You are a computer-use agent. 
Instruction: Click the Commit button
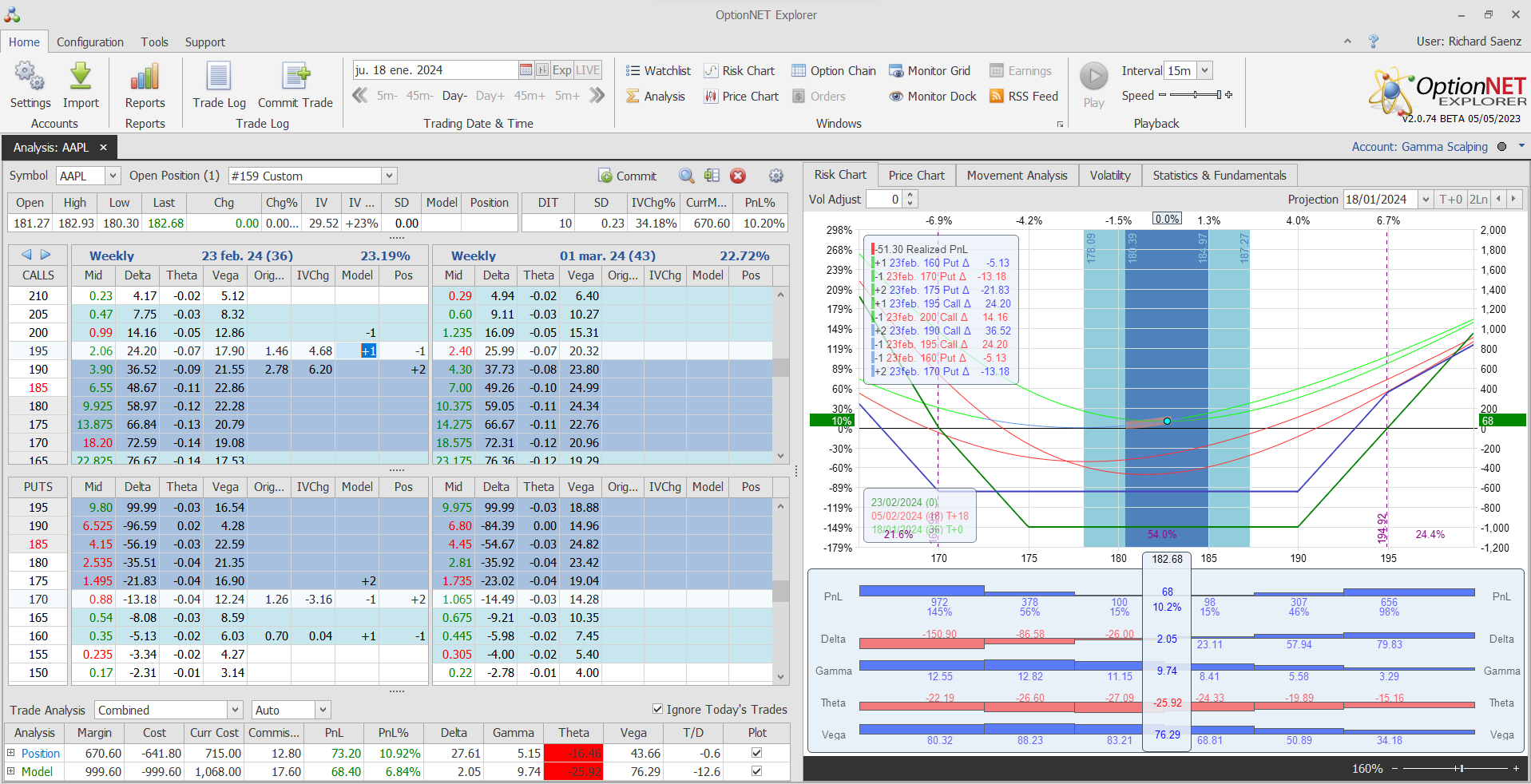[627, 176]
